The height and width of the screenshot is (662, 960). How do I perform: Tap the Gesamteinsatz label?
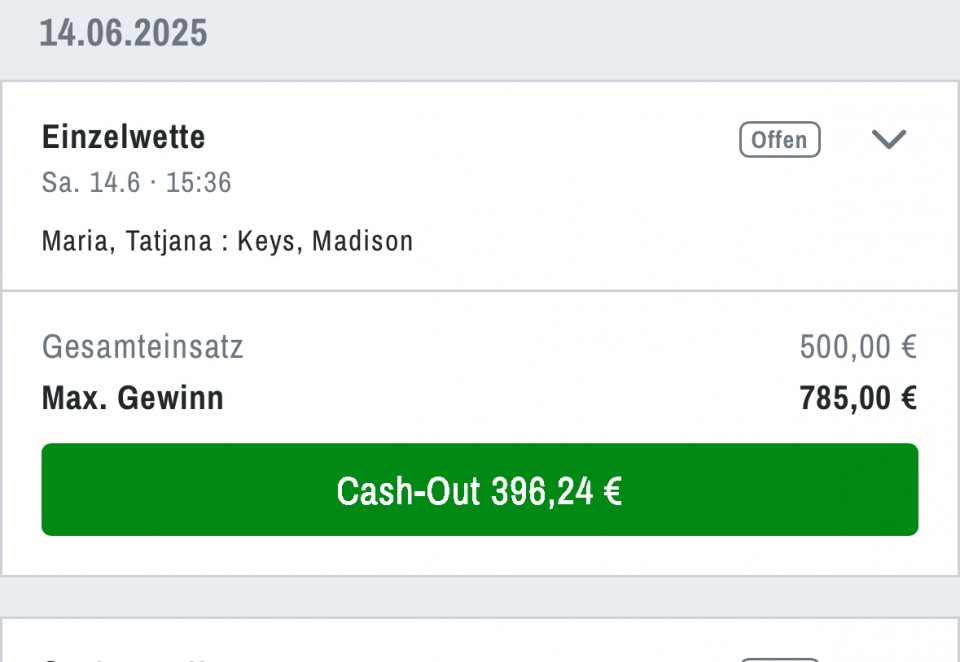(143, 347)
